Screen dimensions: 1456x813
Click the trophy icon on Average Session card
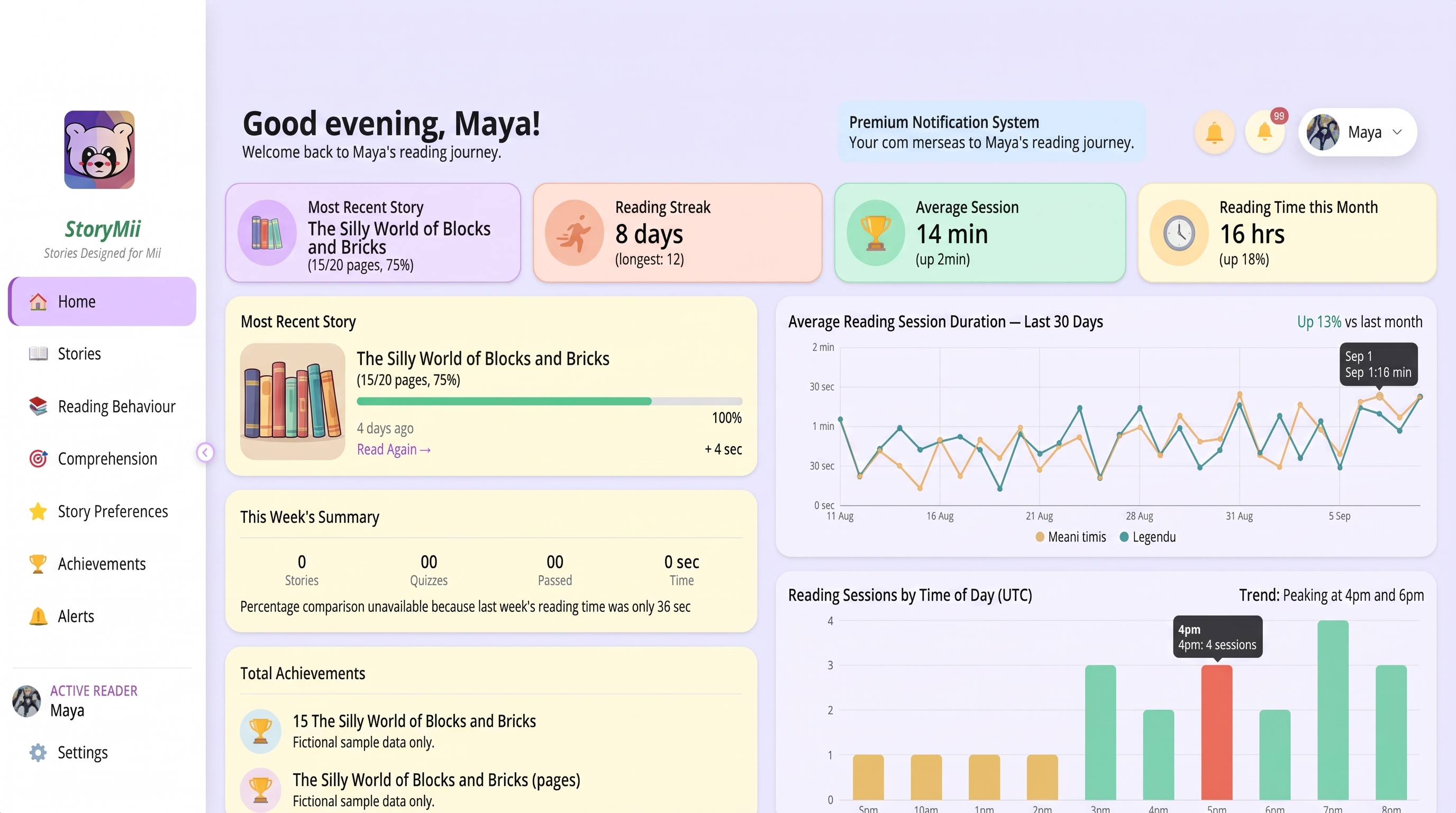tap(876, 233)
